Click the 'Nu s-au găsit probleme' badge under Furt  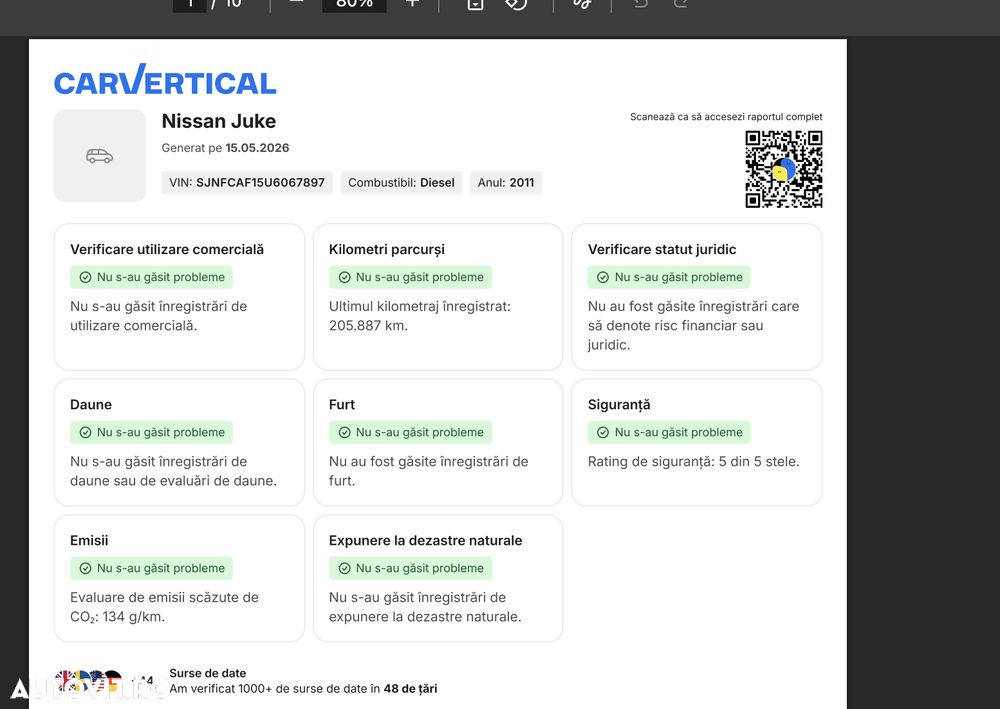point(411,432)
